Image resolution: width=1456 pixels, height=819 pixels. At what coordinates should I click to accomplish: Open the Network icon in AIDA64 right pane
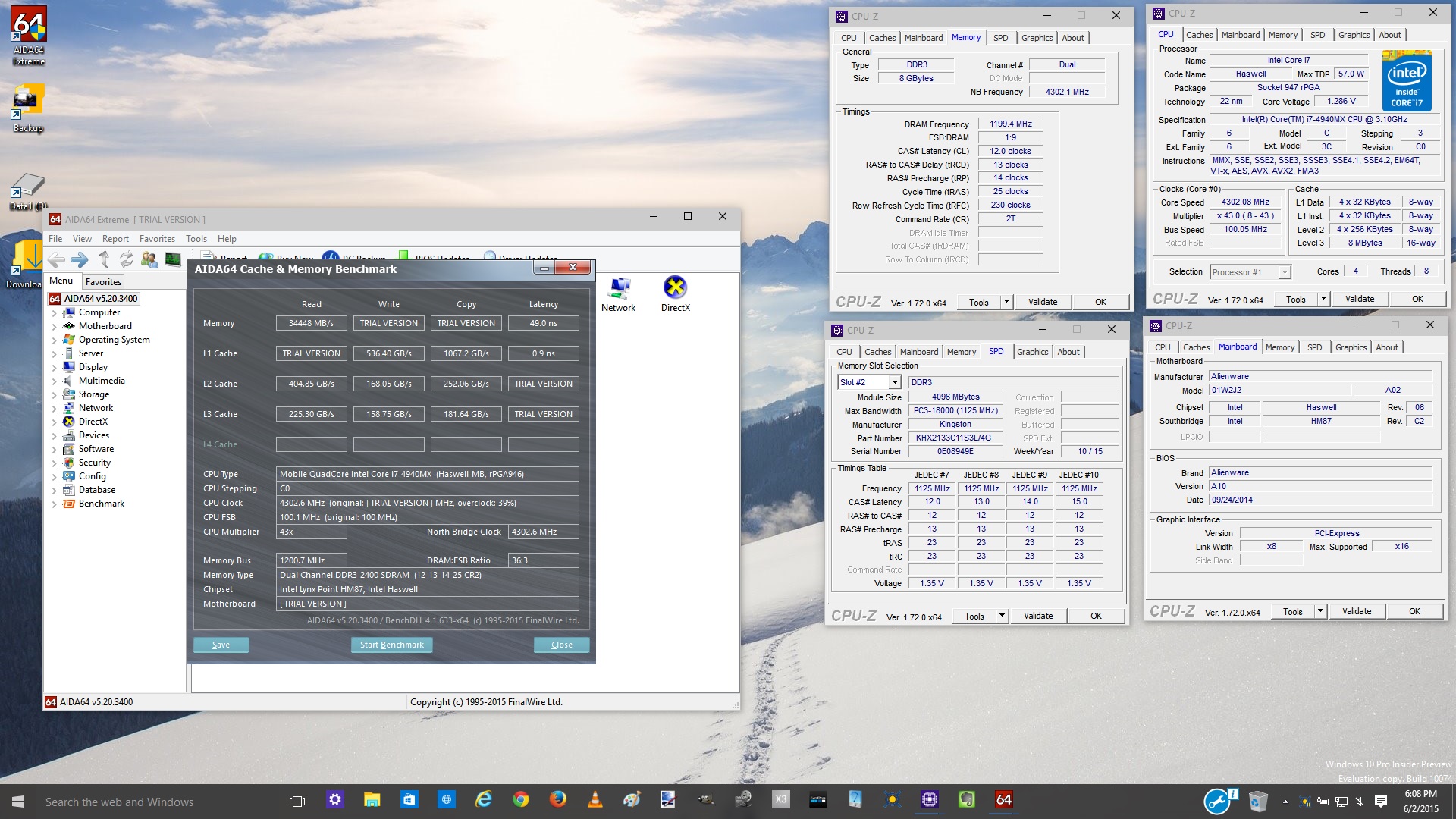[x=619, y=294]
